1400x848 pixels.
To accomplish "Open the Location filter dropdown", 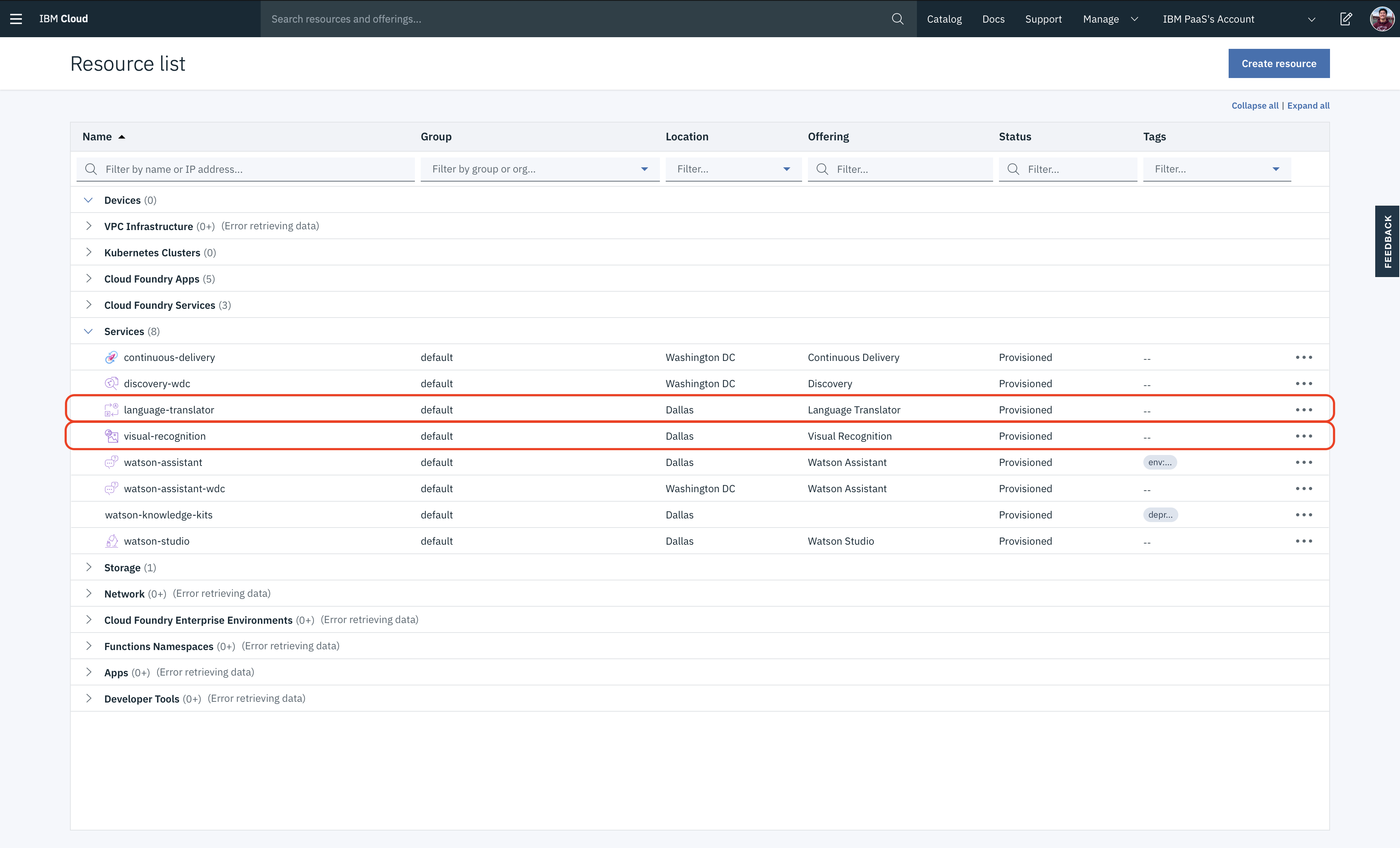I will point(733,169).
